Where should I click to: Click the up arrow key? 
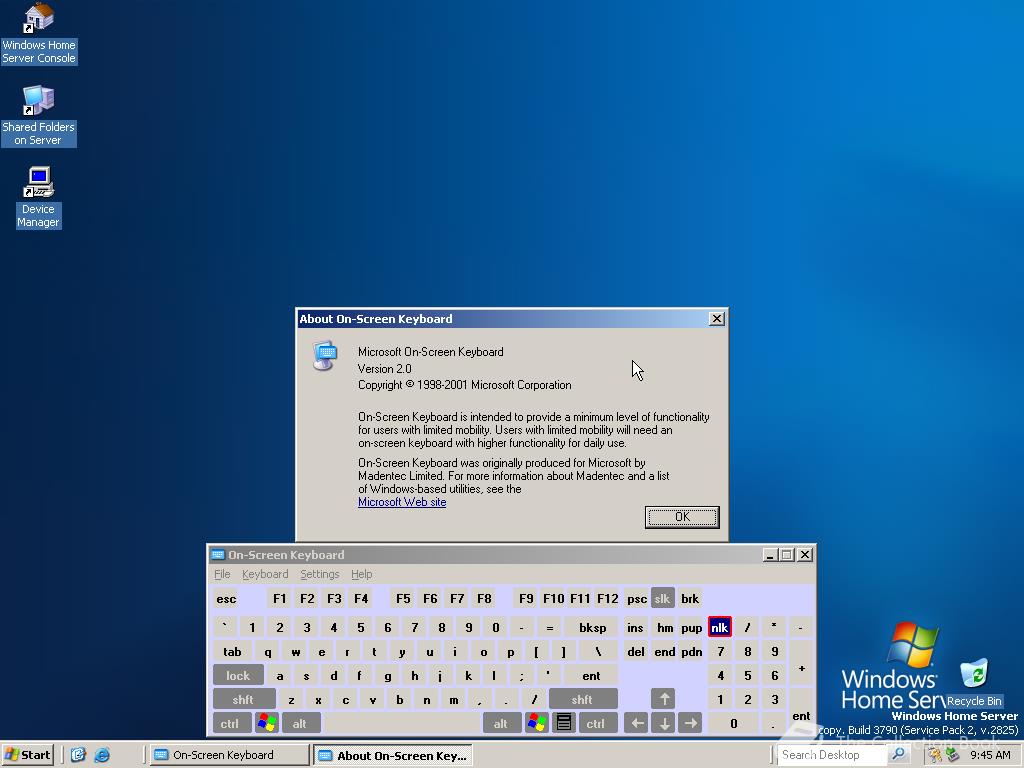point(663,699)
